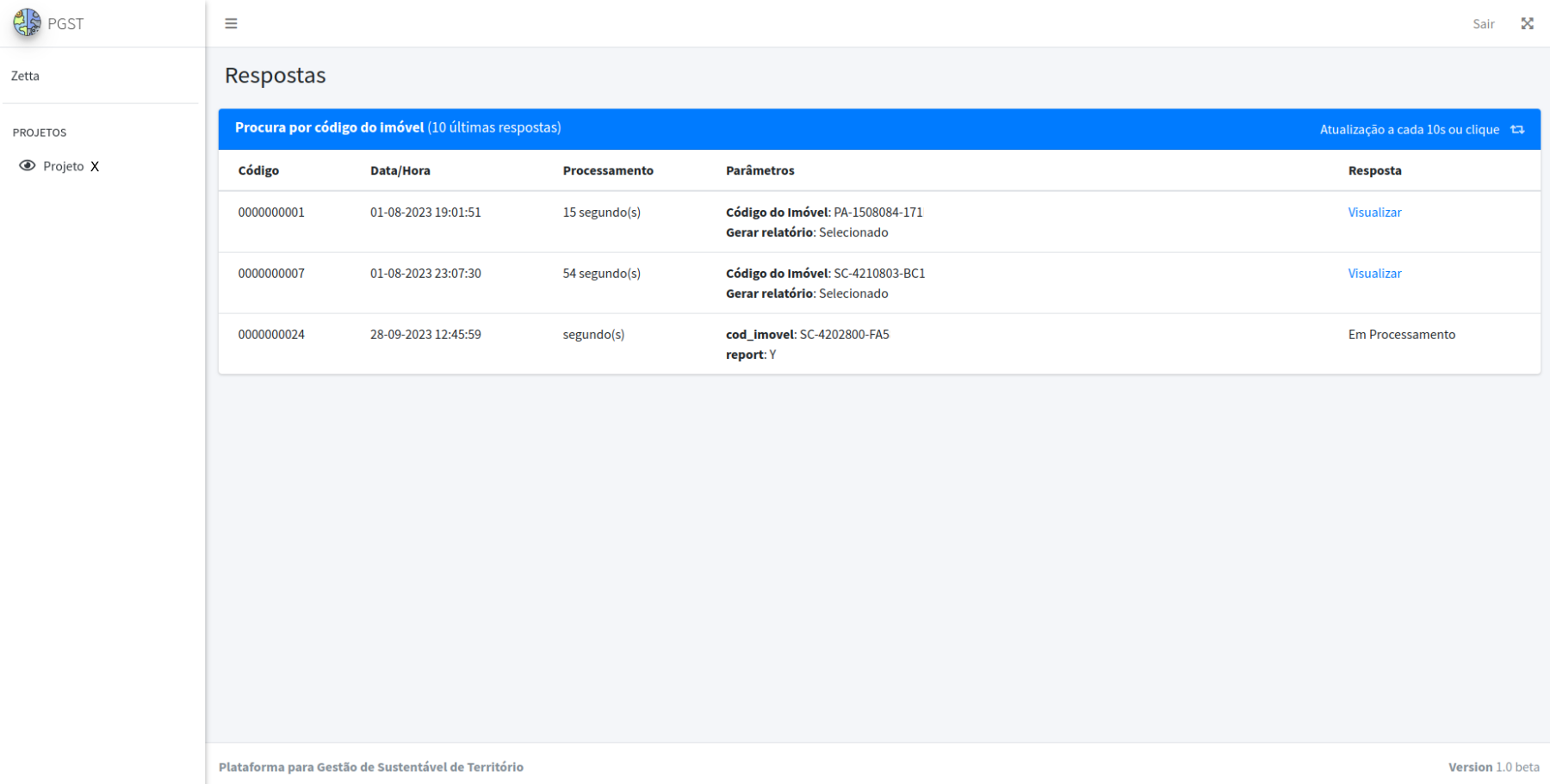Show the Projeto layer via its eye toggle

tap(27, 165)
